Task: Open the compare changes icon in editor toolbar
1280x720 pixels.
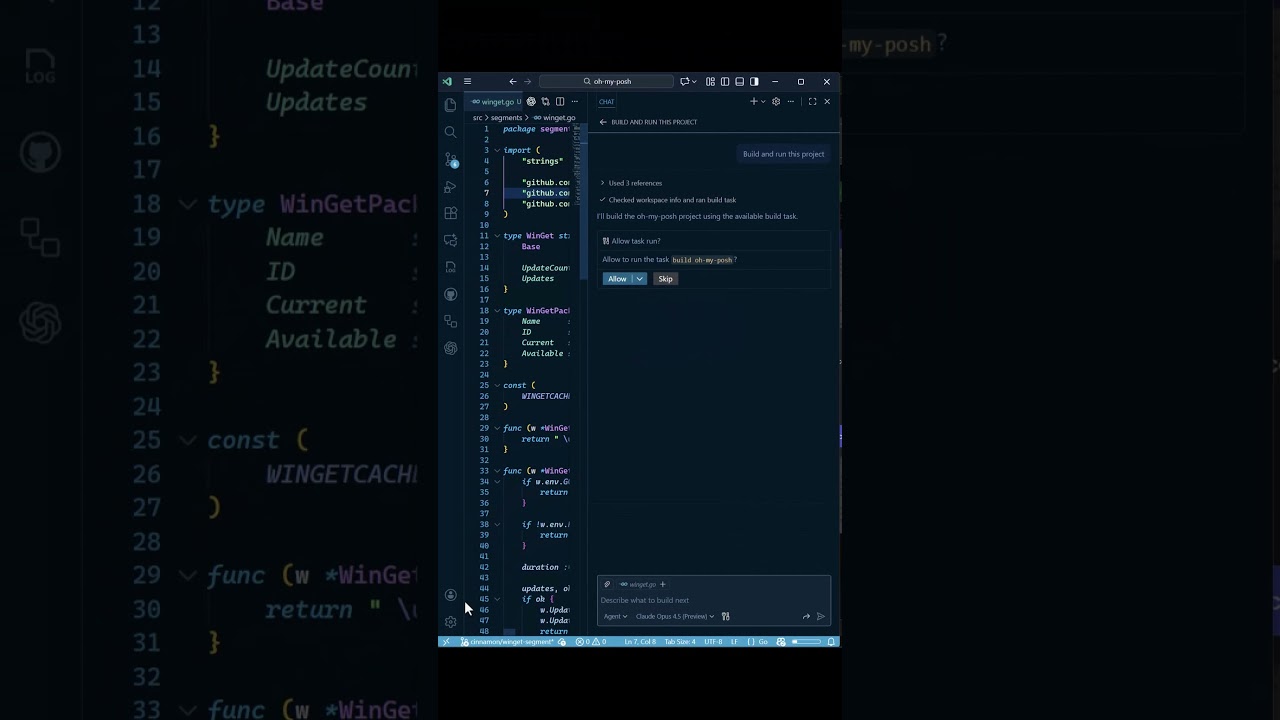Action: (545, 101)
